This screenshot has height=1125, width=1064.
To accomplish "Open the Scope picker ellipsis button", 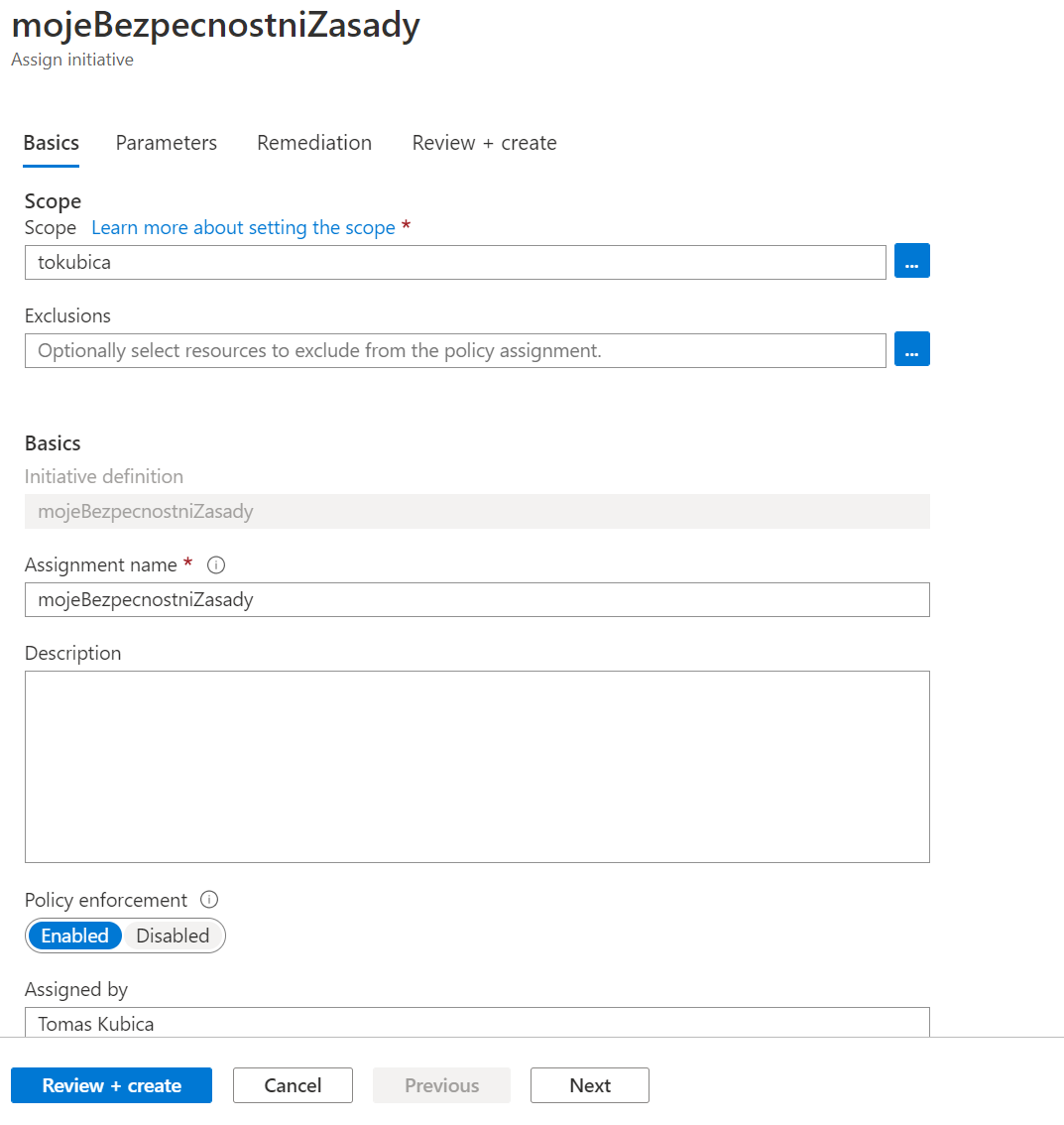I will 911,261.
